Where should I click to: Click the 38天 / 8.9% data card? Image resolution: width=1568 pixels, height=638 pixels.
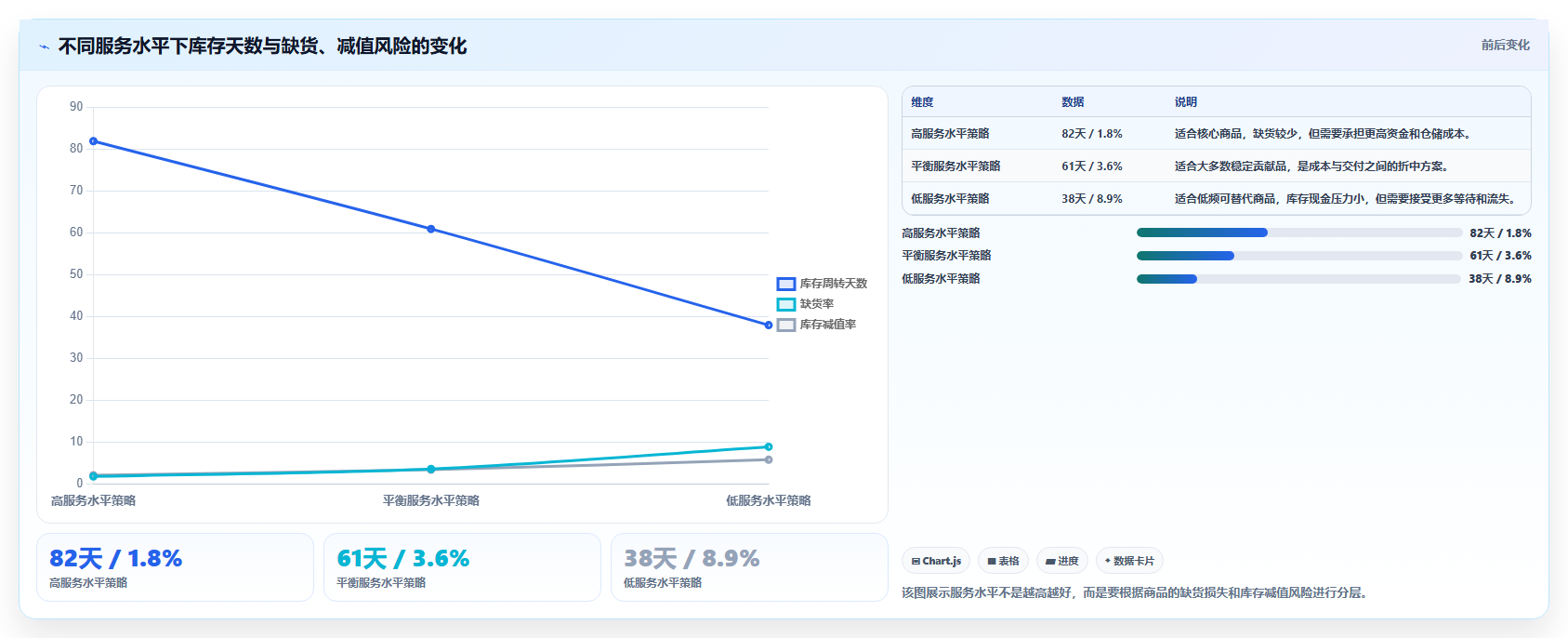[749, 567]
